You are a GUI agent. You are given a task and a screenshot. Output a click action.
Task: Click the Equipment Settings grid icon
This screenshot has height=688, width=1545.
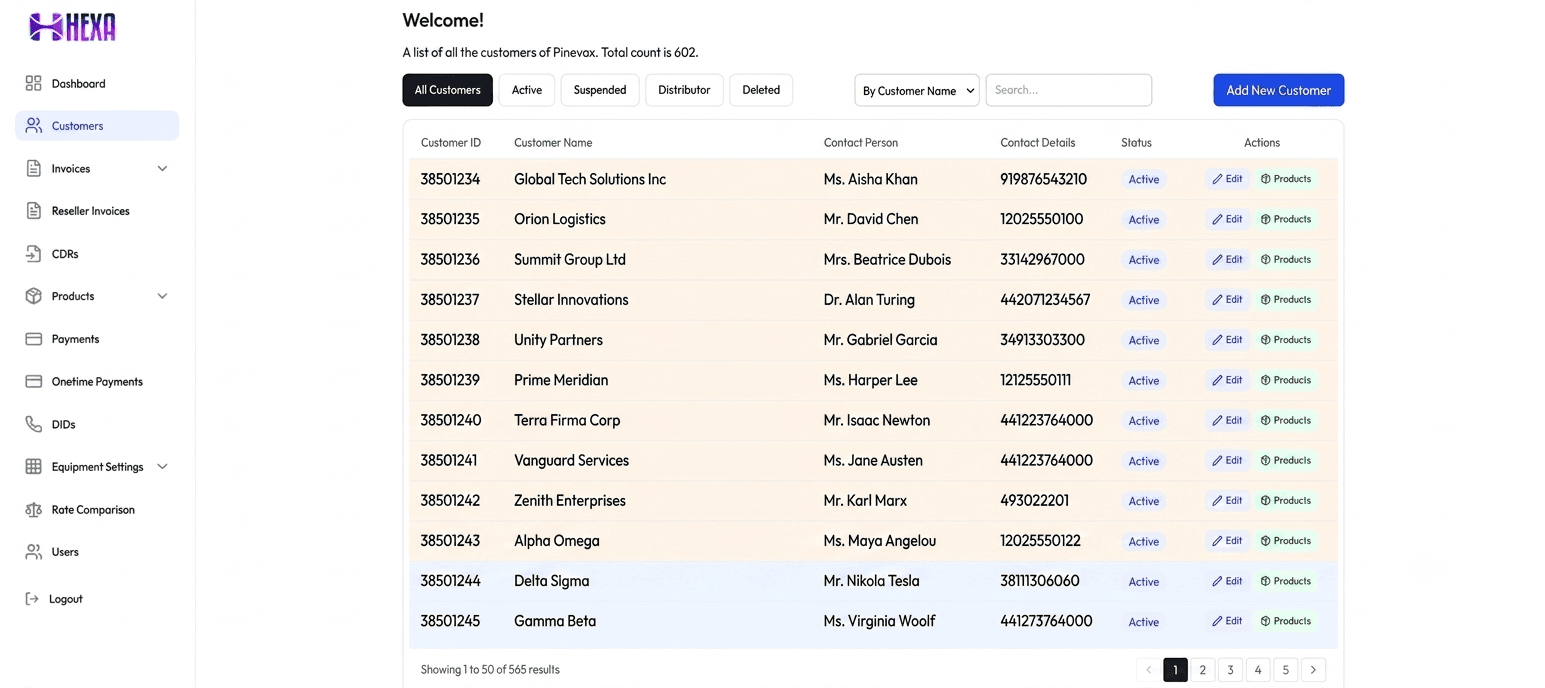tap(34, 466)
